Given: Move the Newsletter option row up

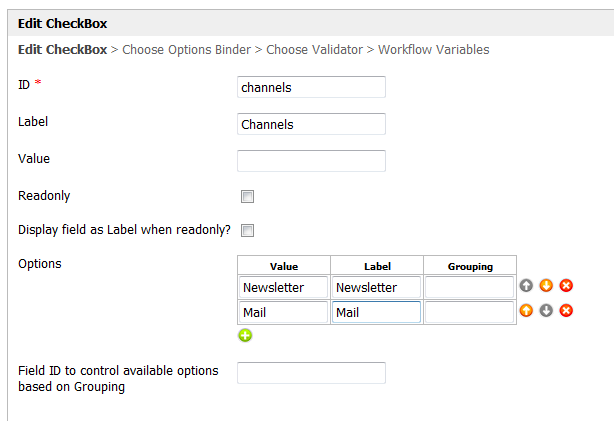Looking at the screenshot, I should pos(526,286).
